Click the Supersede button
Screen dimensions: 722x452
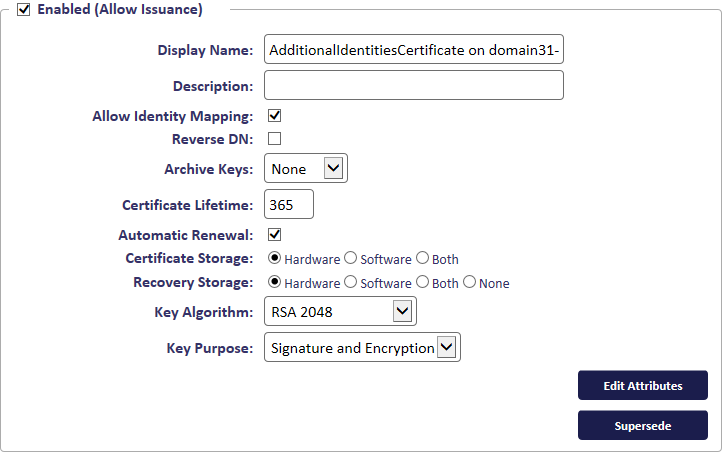pyautogui.click(x=643, y=425)
